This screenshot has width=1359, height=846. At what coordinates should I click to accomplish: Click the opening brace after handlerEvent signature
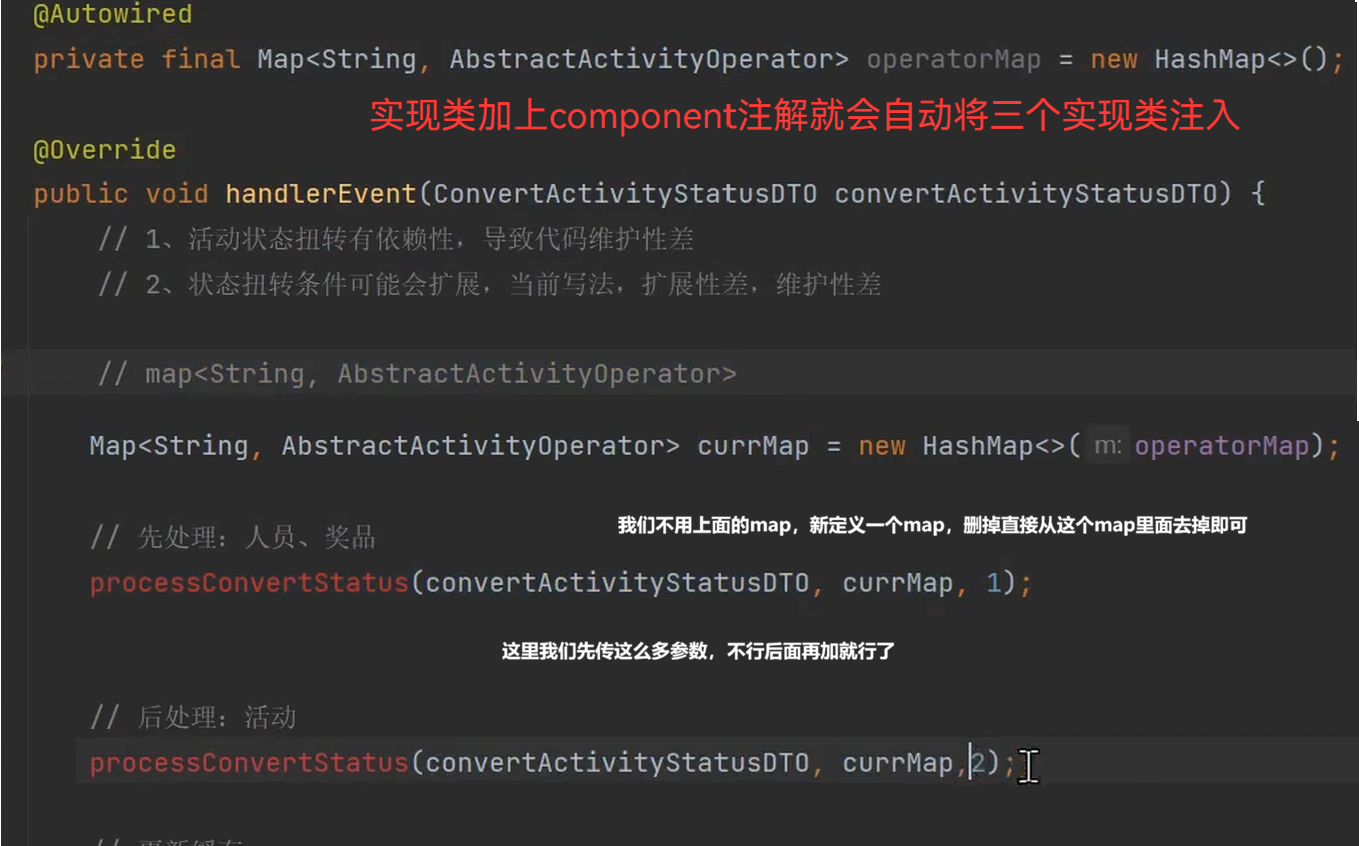click(x=1258, y=193)
